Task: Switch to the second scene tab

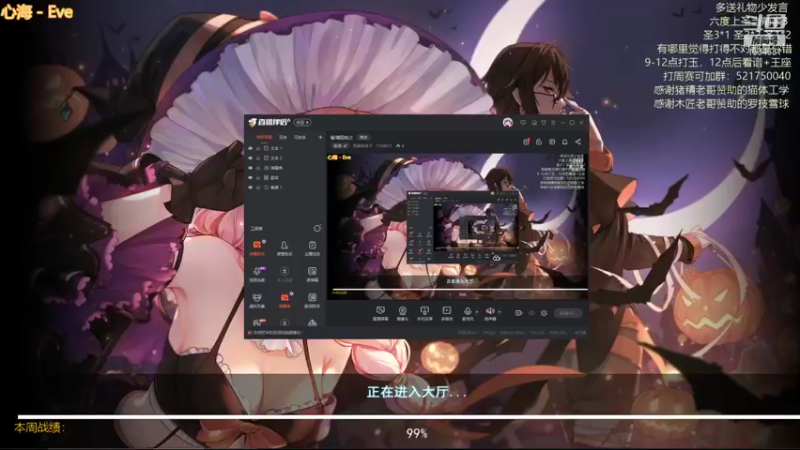Action: click(283, 137)
